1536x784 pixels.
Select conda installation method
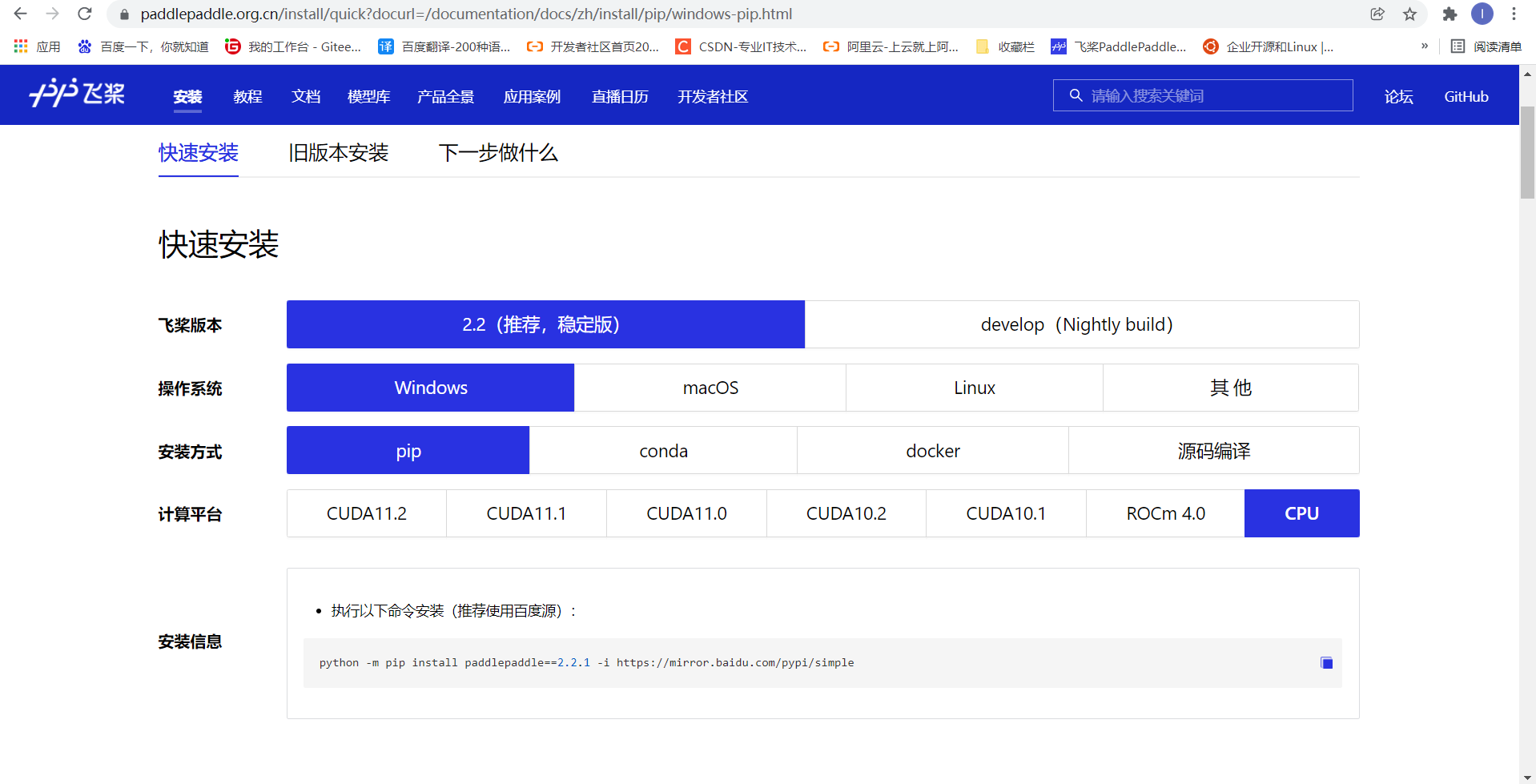pyautogui.click(x=663, y=451)
